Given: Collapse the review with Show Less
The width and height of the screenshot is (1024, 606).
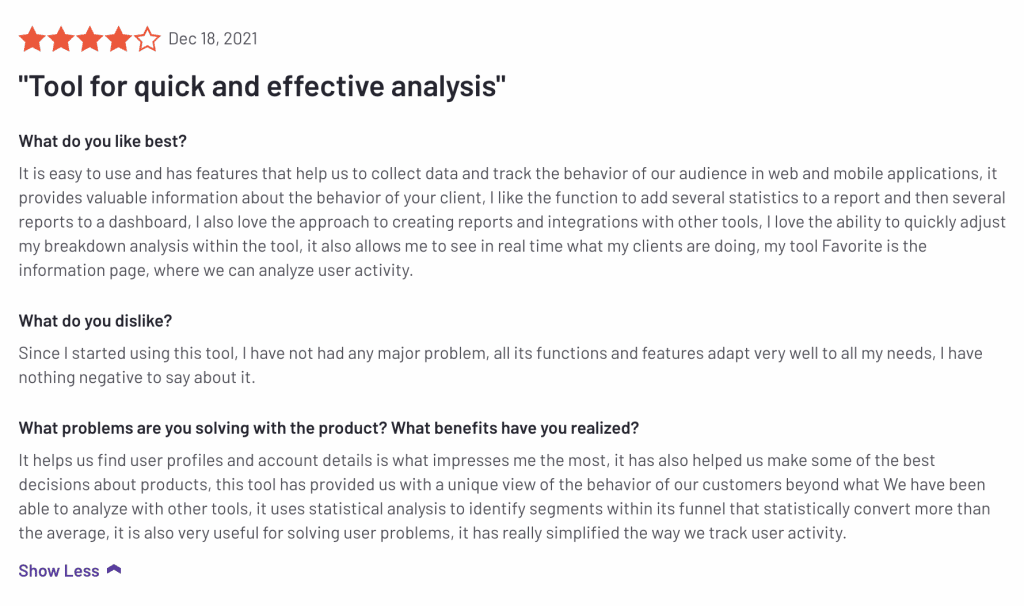Looking at the screenshot, I should pyautogui.click(x=59, y=571).
